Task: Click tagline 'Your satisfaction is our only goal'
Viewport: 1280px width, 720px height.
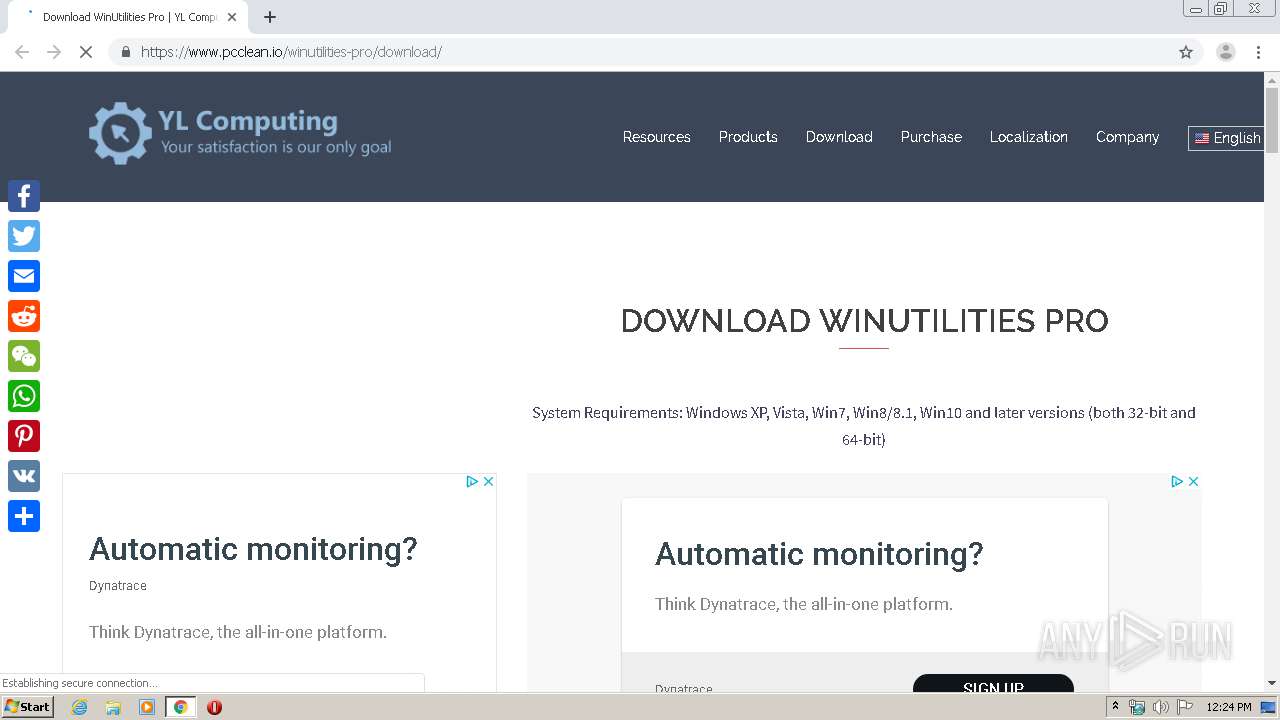Action: pos(276,147)
